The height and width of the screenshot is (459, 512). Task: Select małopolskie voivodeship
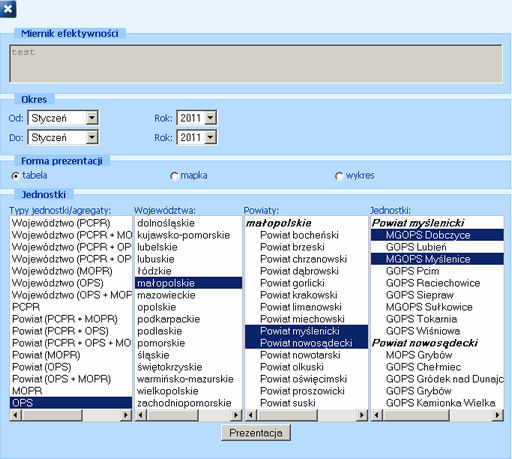point(188,283)
